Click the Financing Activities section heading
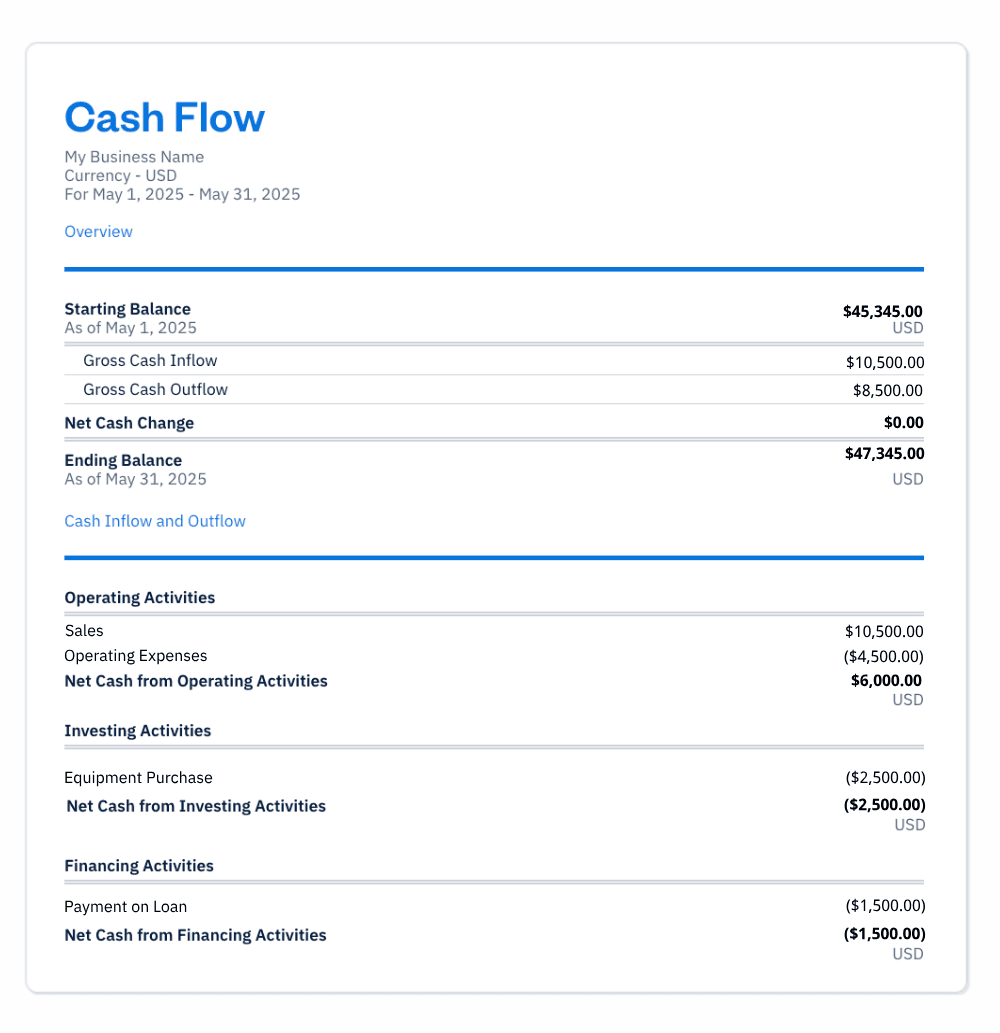This screenshot has height=1033, width=1000. click(x=139, y=866)
